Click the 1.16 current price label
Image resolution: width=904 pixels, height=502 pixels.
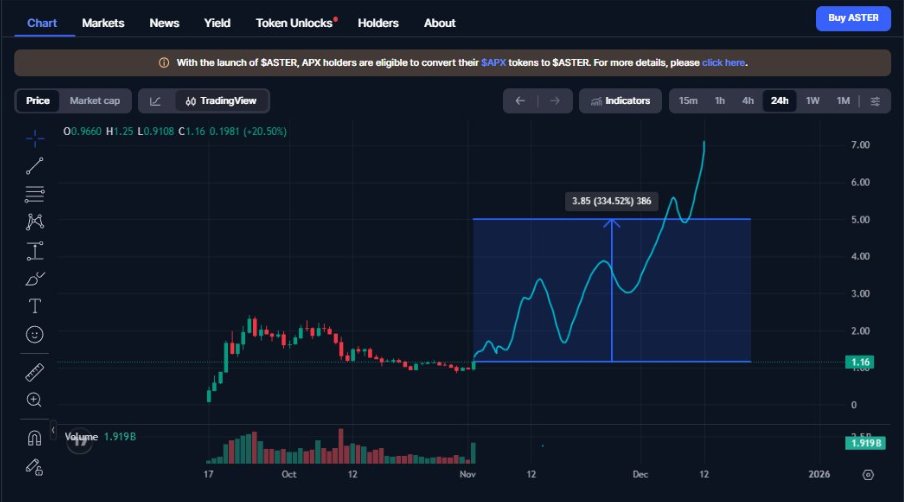[860, 362]
